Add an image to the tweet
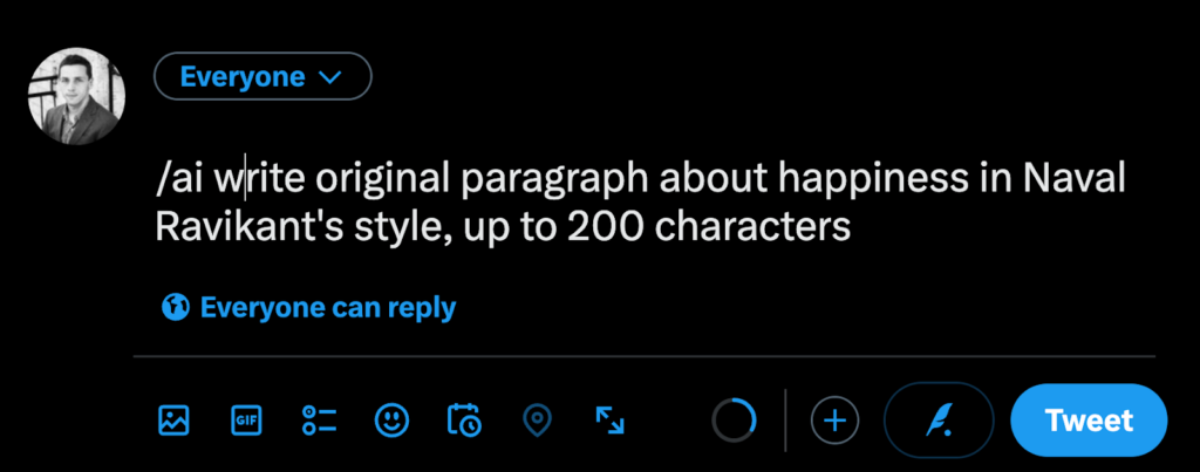This screenshot has height=472, width=1200. [174, 420]
